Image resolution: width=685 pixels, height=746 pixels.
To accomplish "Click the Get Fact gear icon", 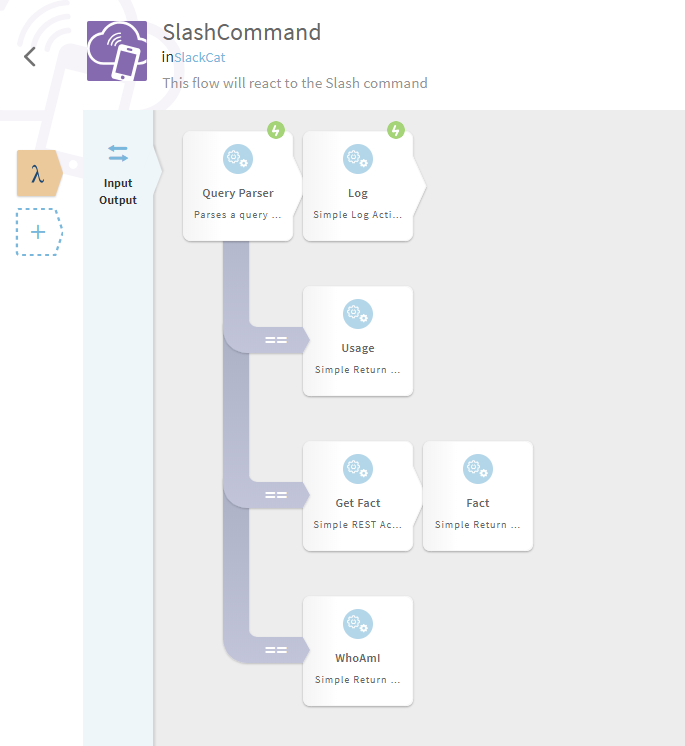I will pyautogui.click(x=358, y=469).
